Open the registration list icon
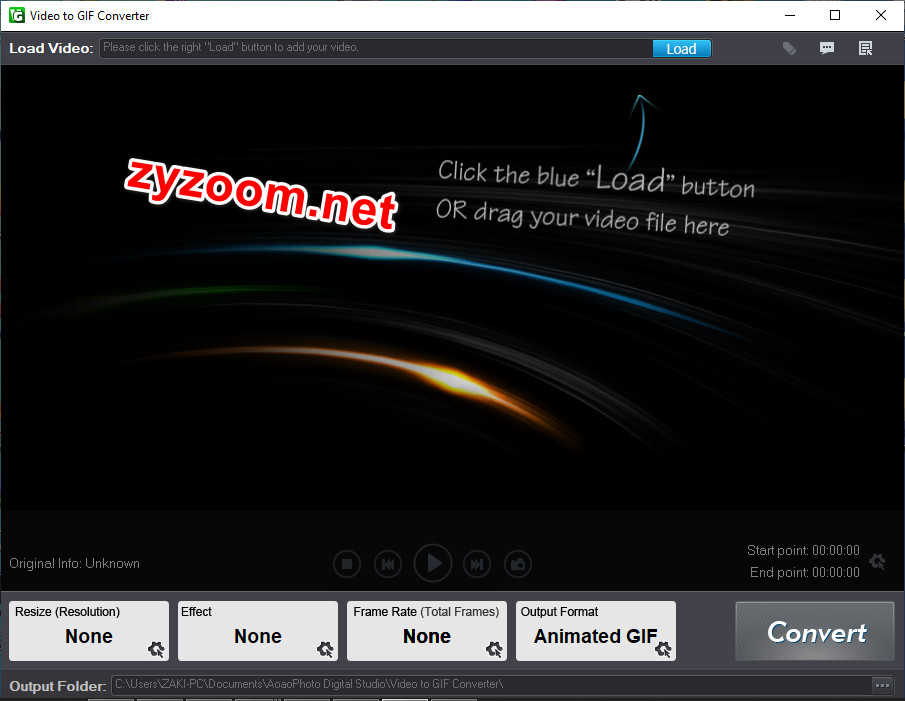Image resolution: width=905 pixels, height=701 pixels. 865,48
